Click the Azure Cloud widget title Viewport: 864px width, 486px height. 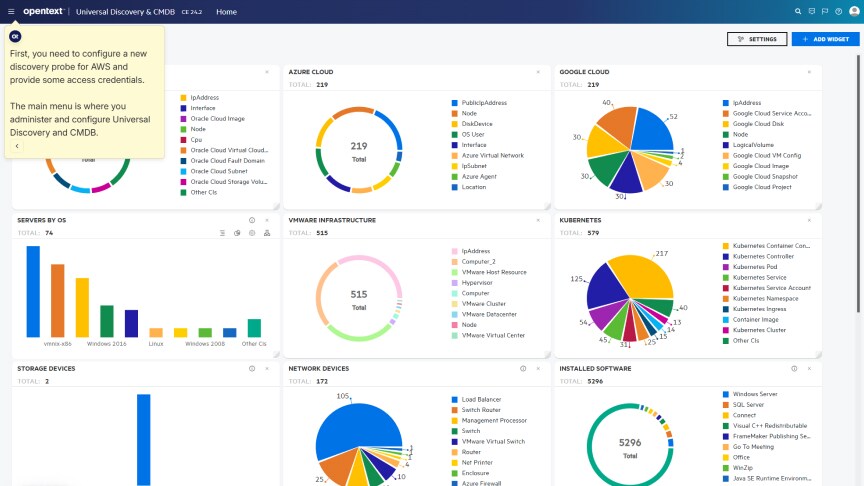tap(311, 72)
